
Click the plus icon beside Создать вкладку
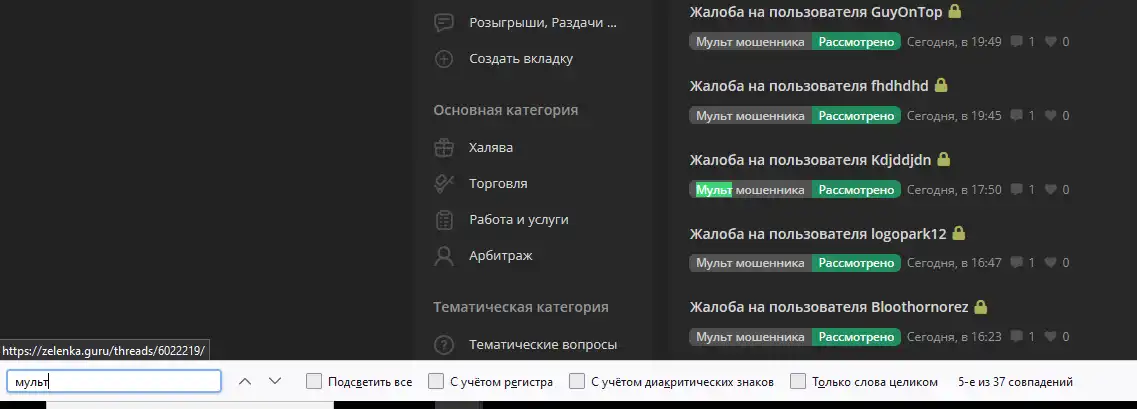444,59
